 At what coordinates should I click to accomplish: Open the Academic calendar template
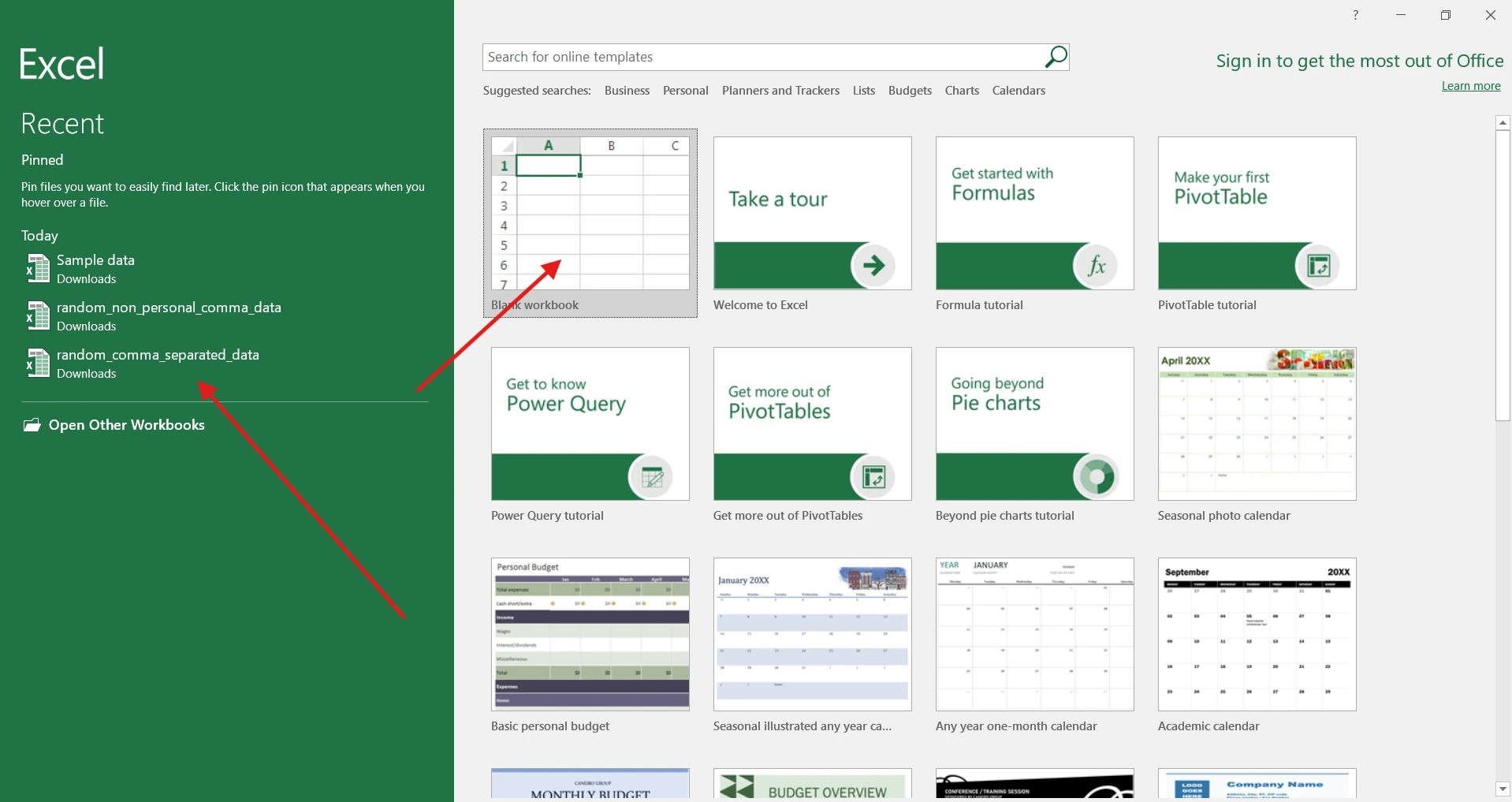click(1256, 634)
